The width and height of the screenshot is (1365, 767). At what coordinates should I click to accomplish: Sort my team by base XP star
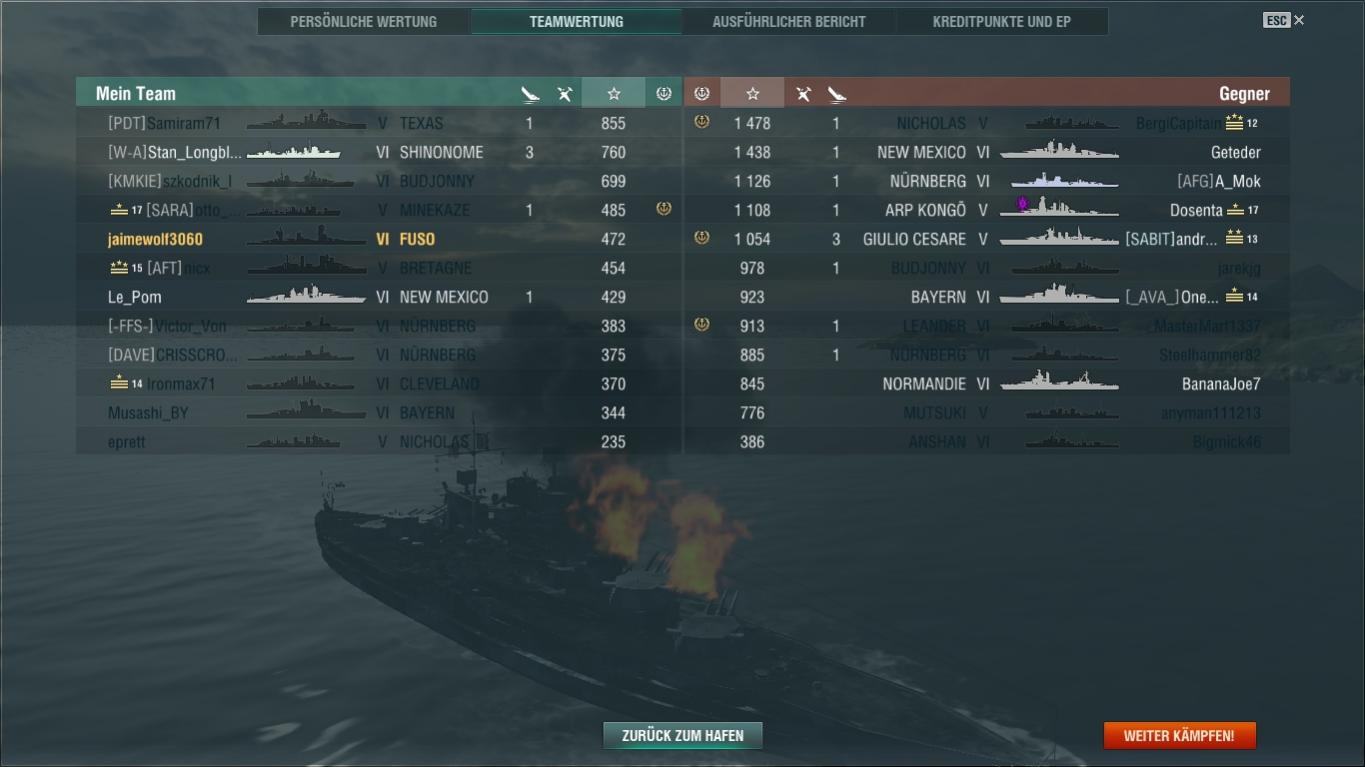point(614,93)
